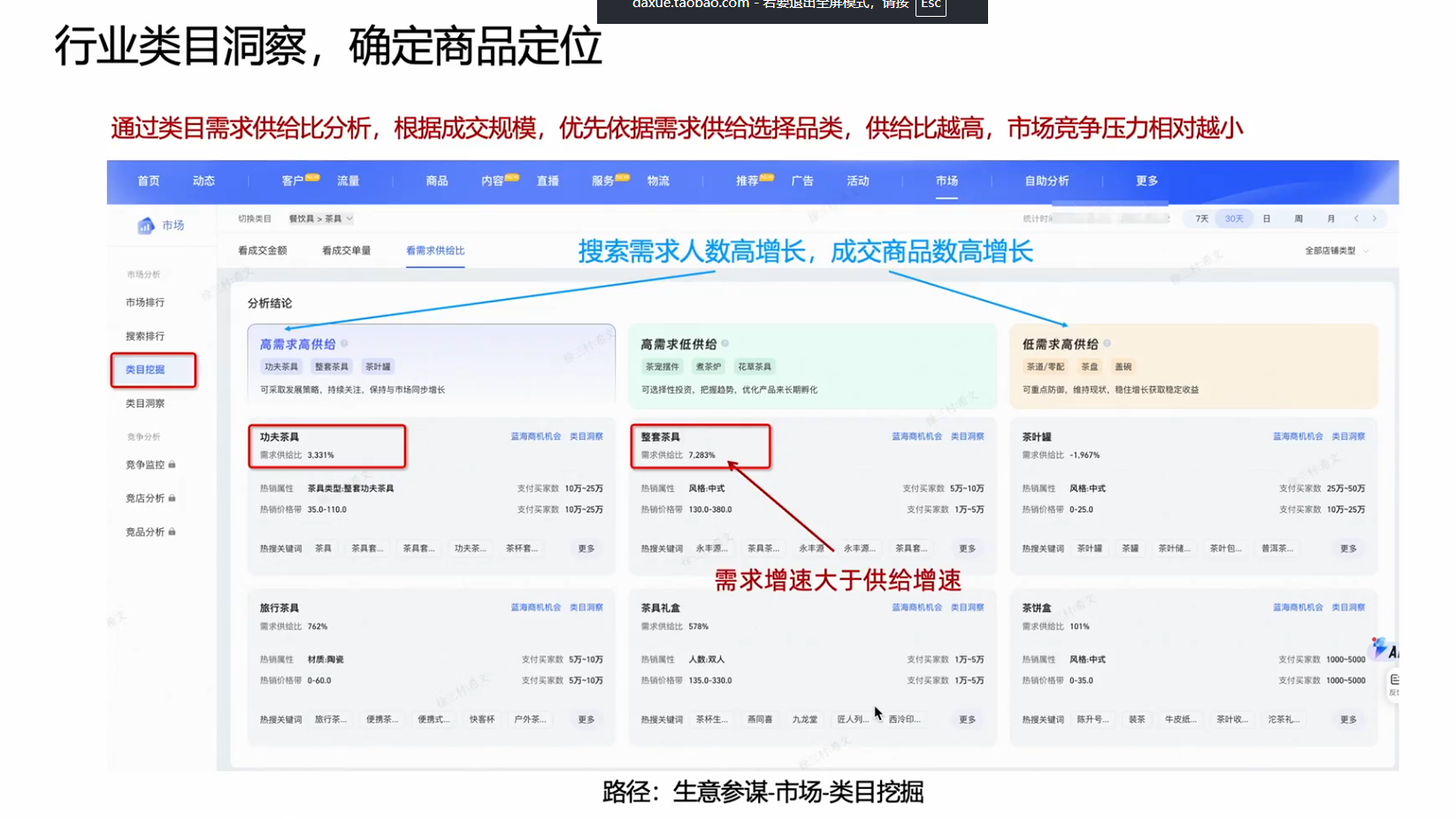Click the info icon next to 高需求高供给
The image size is (1456, 819).
(x=344, y=343)
